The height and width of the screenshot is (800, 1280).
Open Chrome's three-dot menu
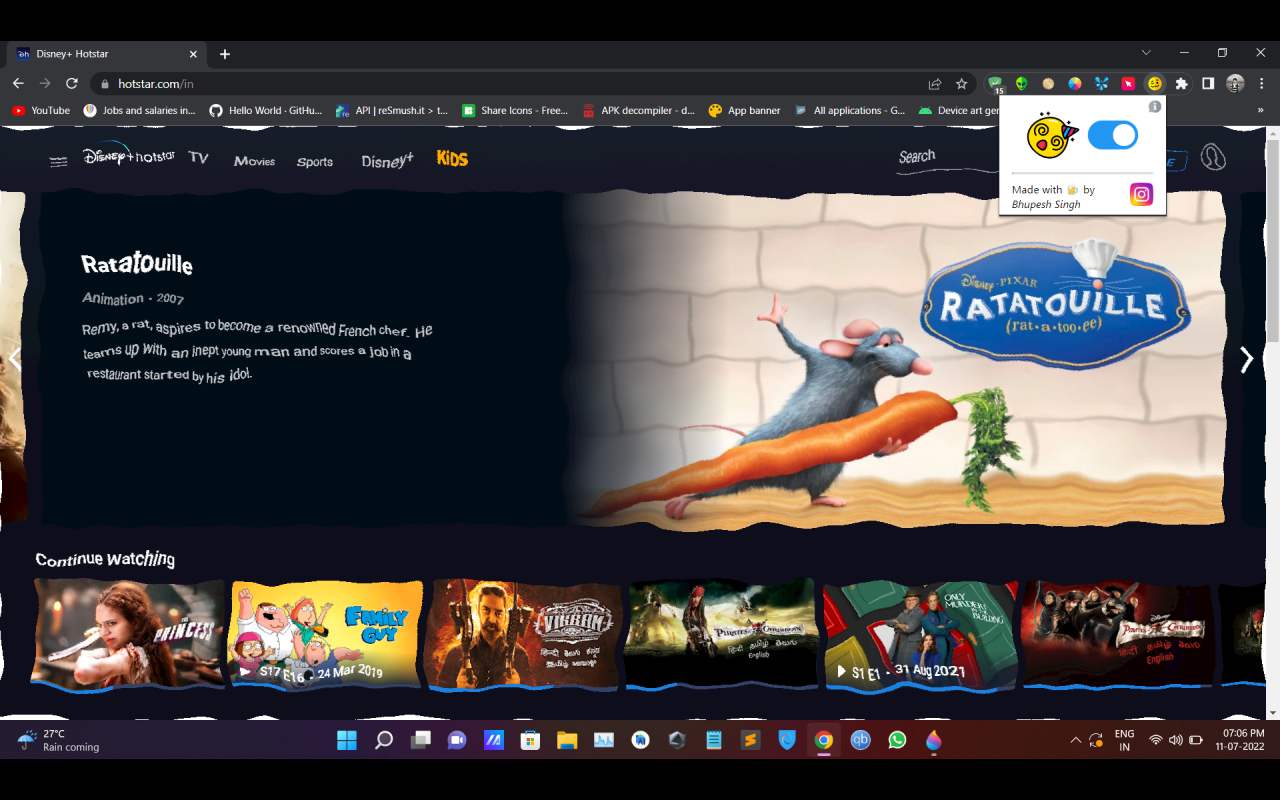[1261, 84]
